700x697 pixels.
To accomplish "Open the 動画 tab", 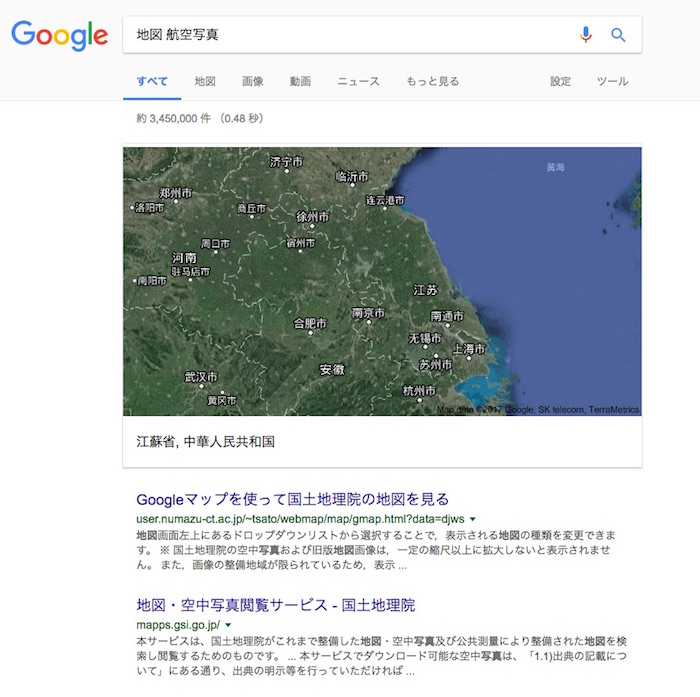I will click(300, 81).
